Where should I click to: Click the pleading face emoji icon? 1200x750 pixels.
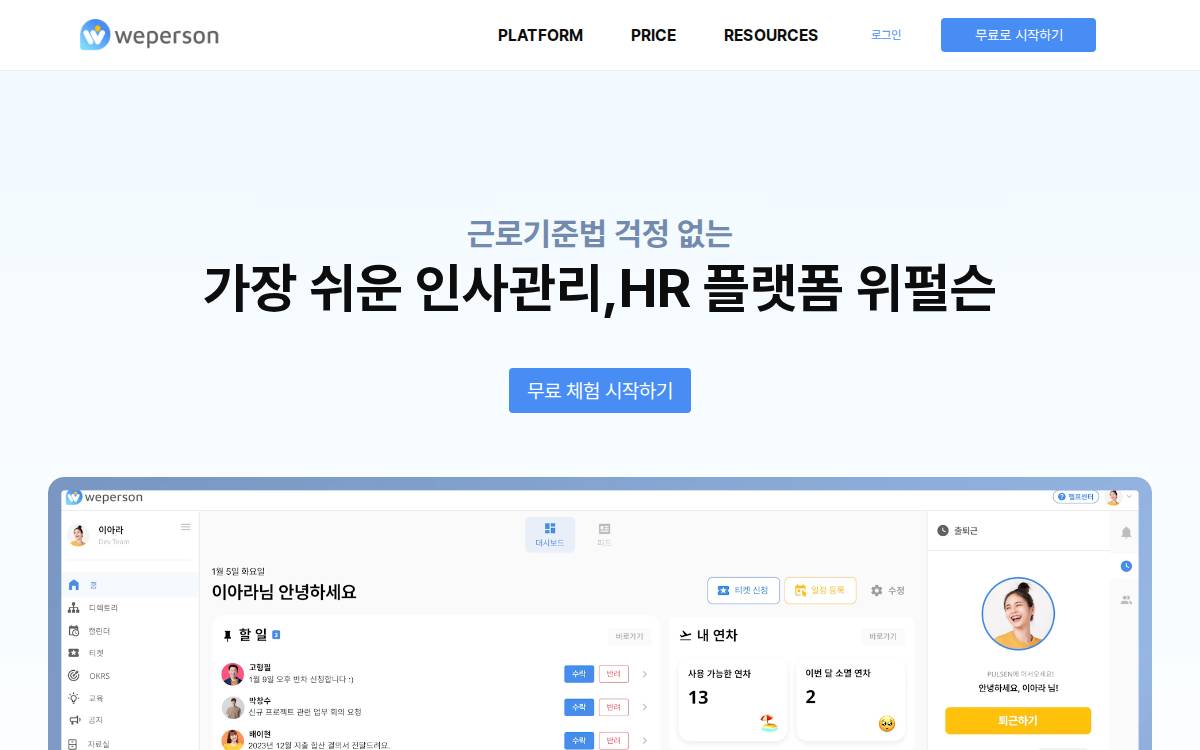pos(887,723)
